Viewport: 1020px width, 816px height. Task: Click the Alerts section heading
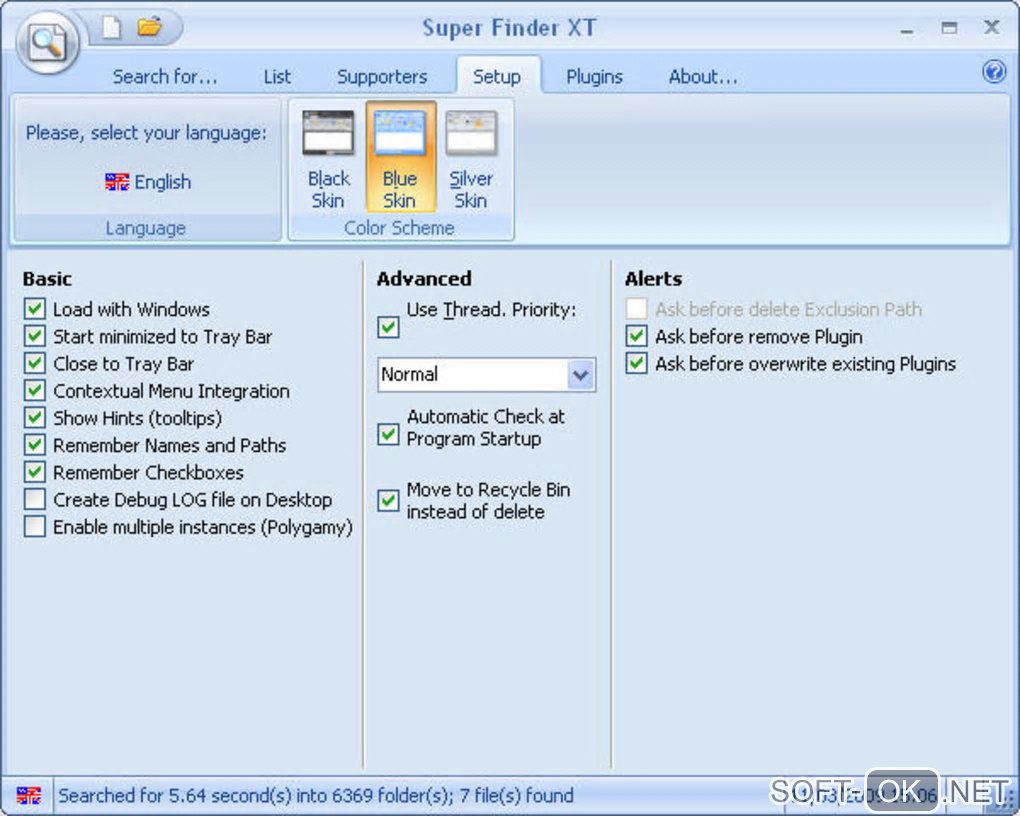pyautogui.click(x=654, y=279)
